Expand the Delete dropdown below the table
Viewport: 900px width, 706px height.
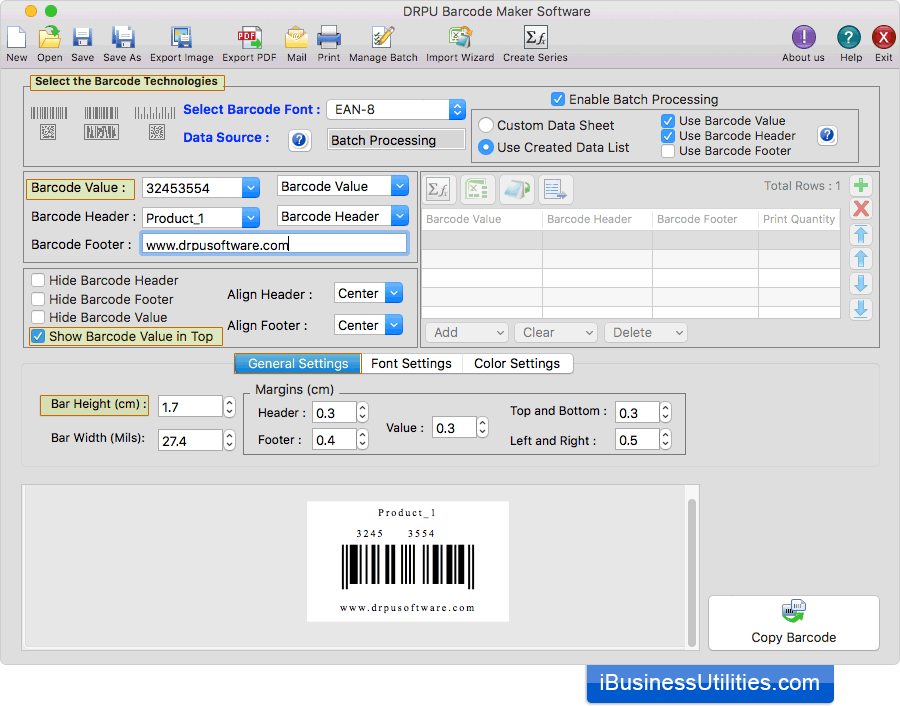click(646, 332)
